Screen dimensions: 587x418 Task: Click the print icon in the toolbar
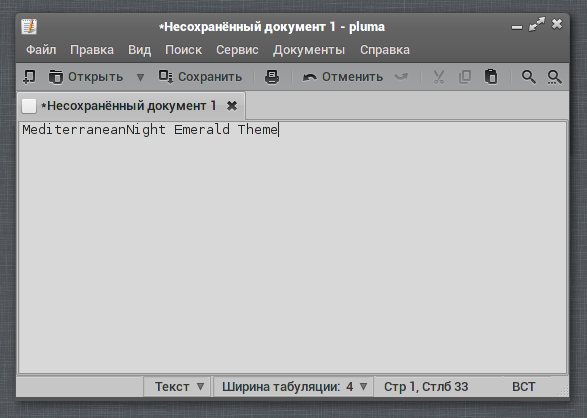(x=272, y=77)
